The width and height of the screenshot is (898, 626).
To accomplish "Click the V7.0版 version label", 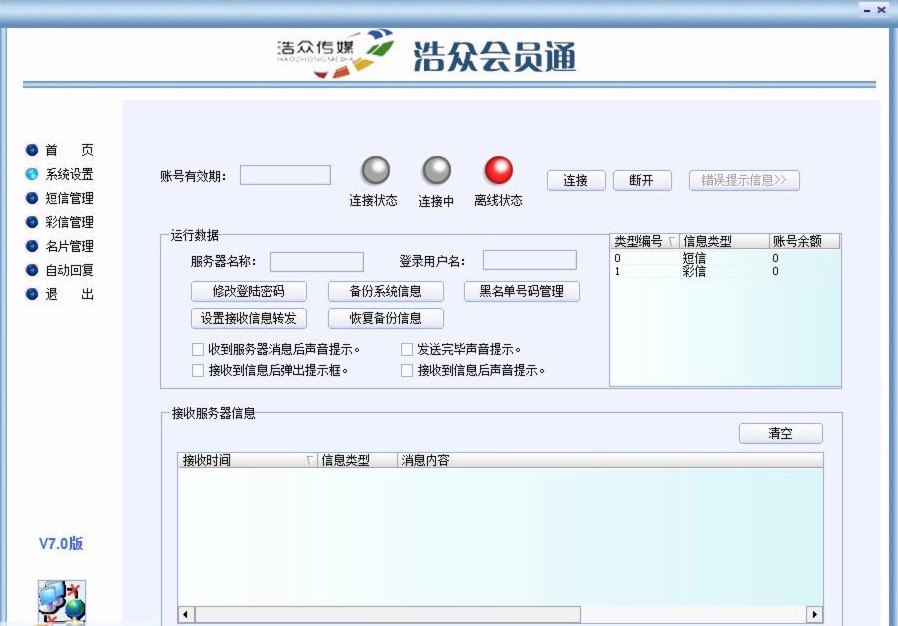I will 61,544.
